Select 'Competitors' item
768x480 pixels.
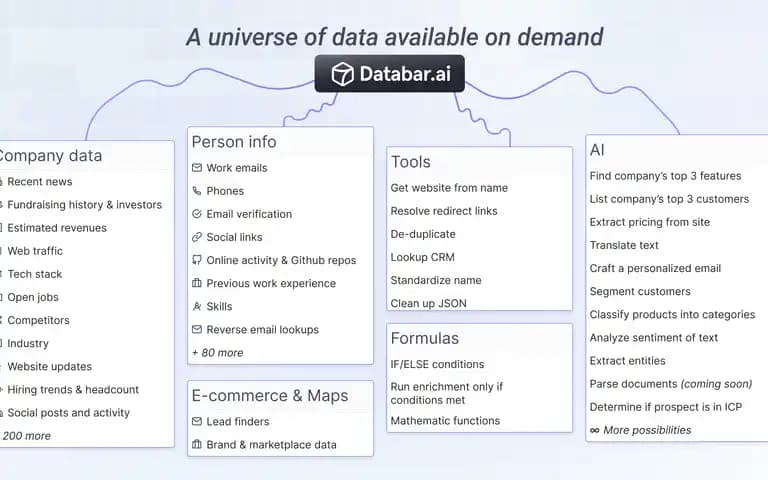click(x=38, y=320)
